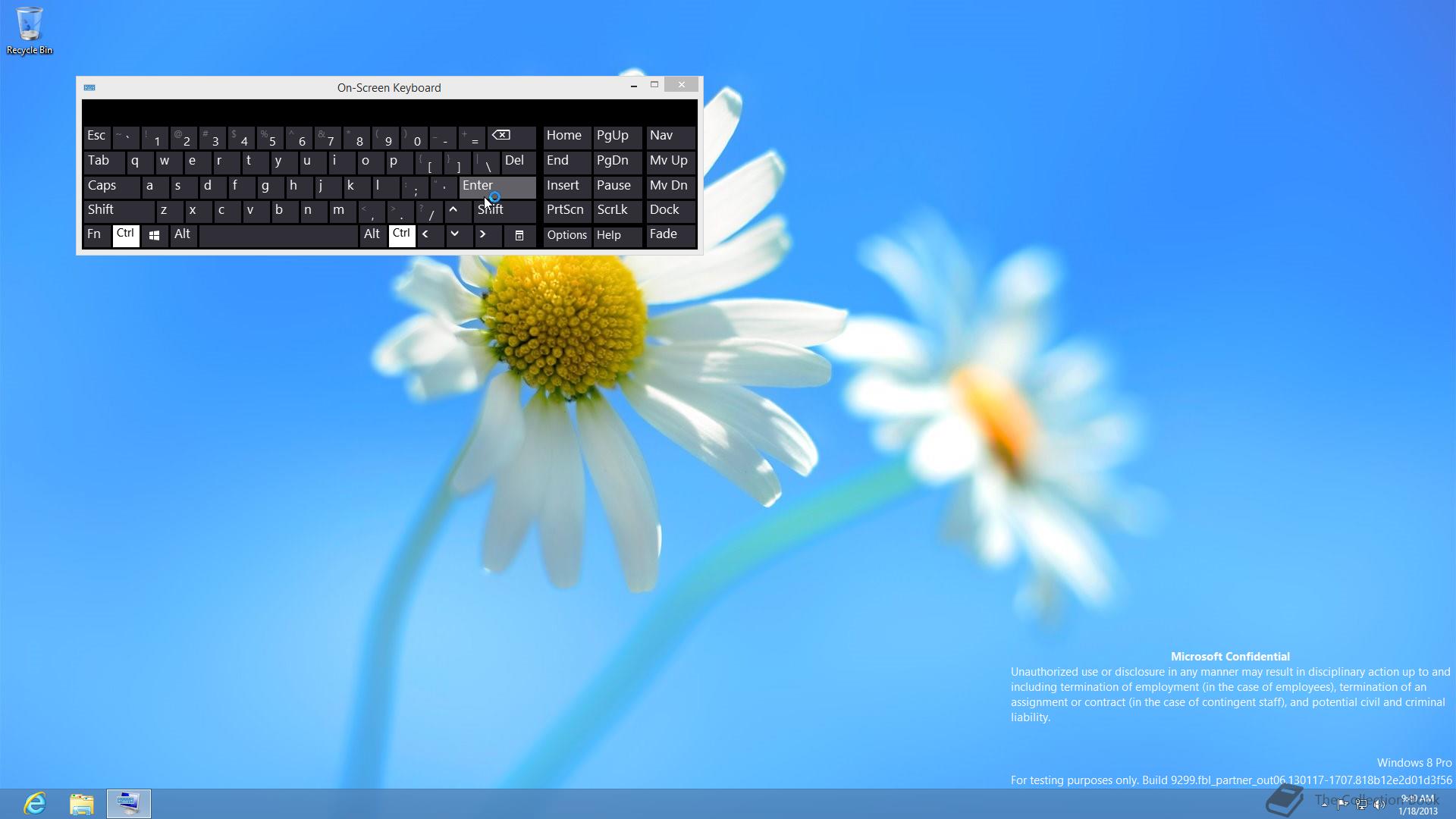Click the left bracket key
Viewport: 1456px width, 819px height.
428,162
